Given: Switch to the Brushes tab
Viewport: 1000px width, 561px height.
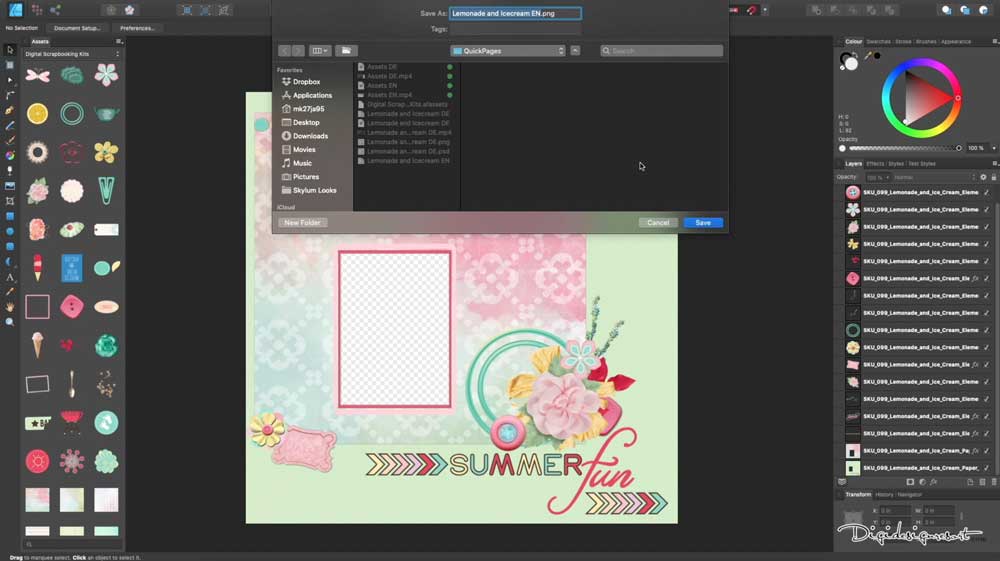Looking at the screenshot, I should [x=926, y=41].
